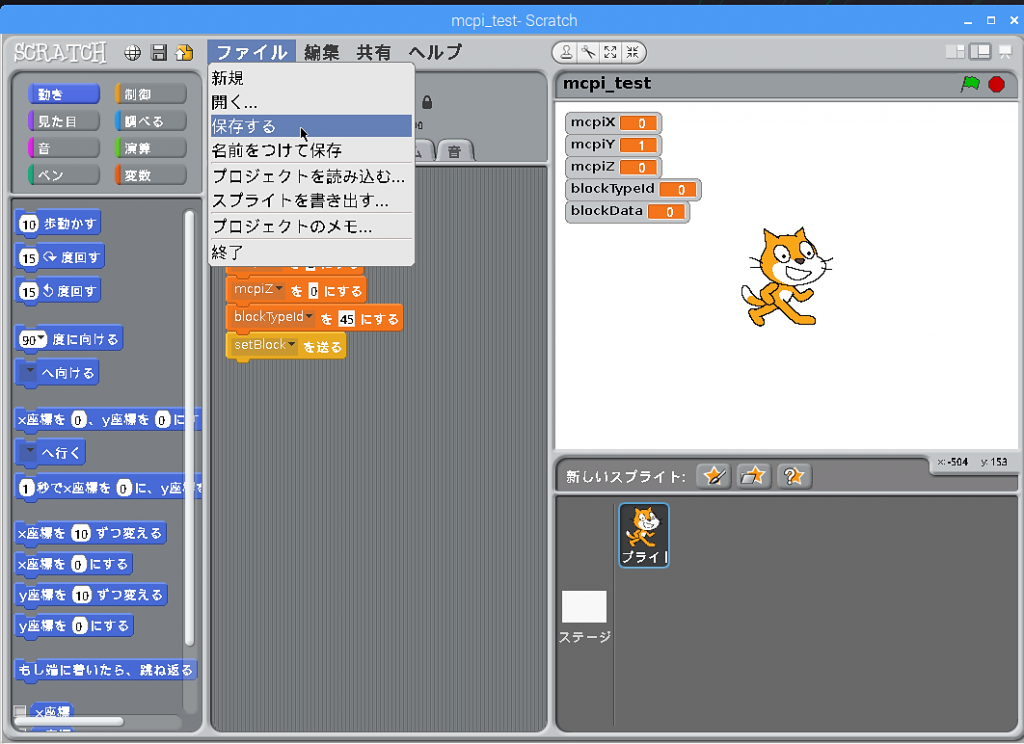The image size is (1024, 744).
Task: Click the y座標を 0 にする block
Action: [74, 626]
